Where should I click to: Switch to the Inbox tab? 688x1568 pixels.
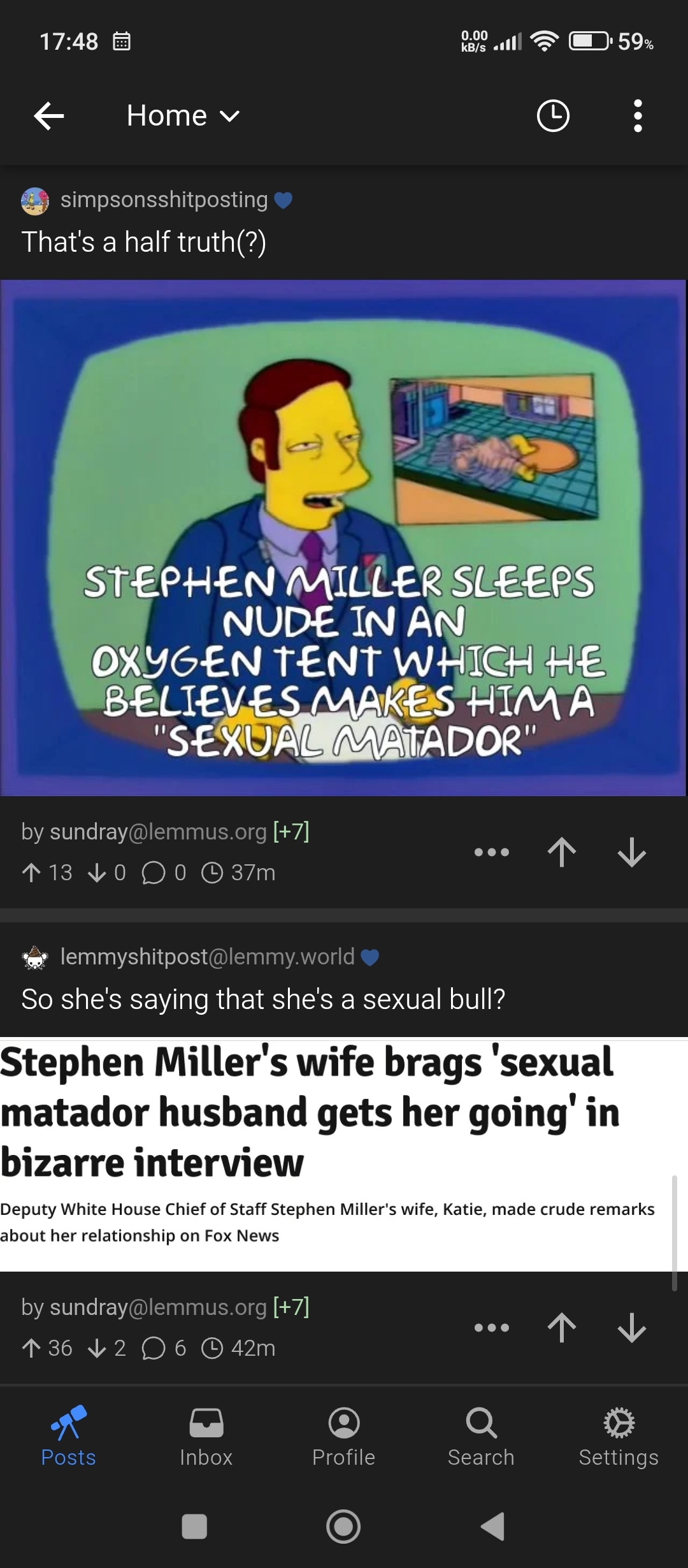pyautogui.click(x=206, y=1437)
